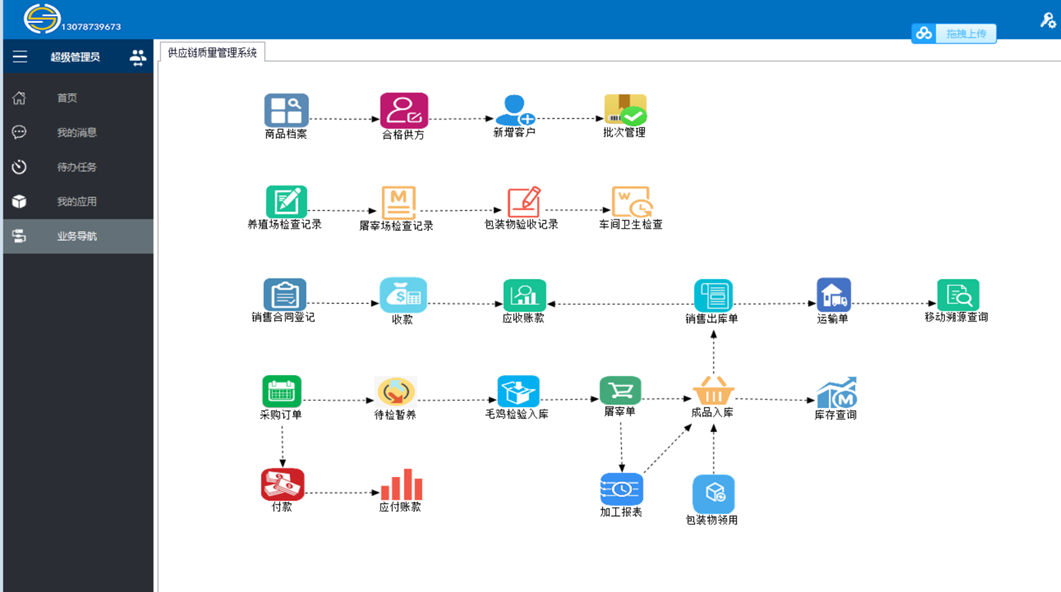The width and height of the screenshot is (1061, 592).
Task: Toggle the hamburger sidebar menu
Action: pos(20,57)
